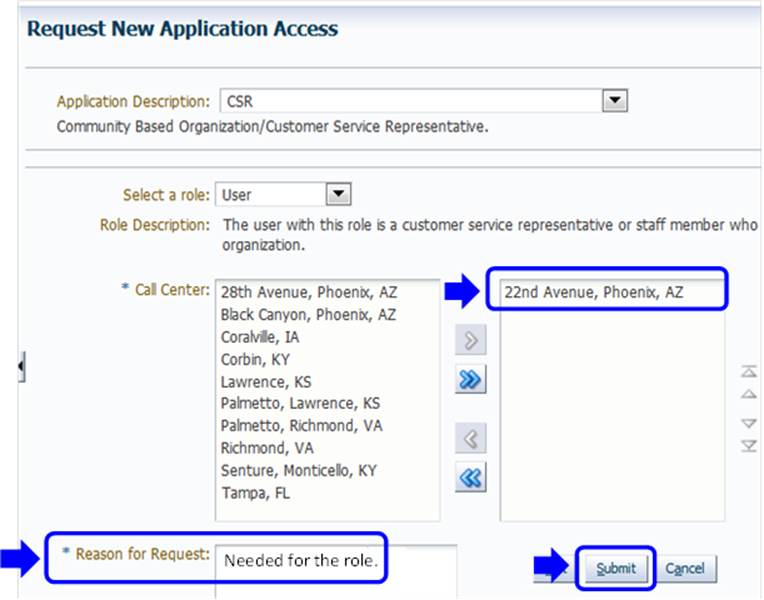764x600 pixels.
Task: Move selected call center up one
Action: [748, 395]
